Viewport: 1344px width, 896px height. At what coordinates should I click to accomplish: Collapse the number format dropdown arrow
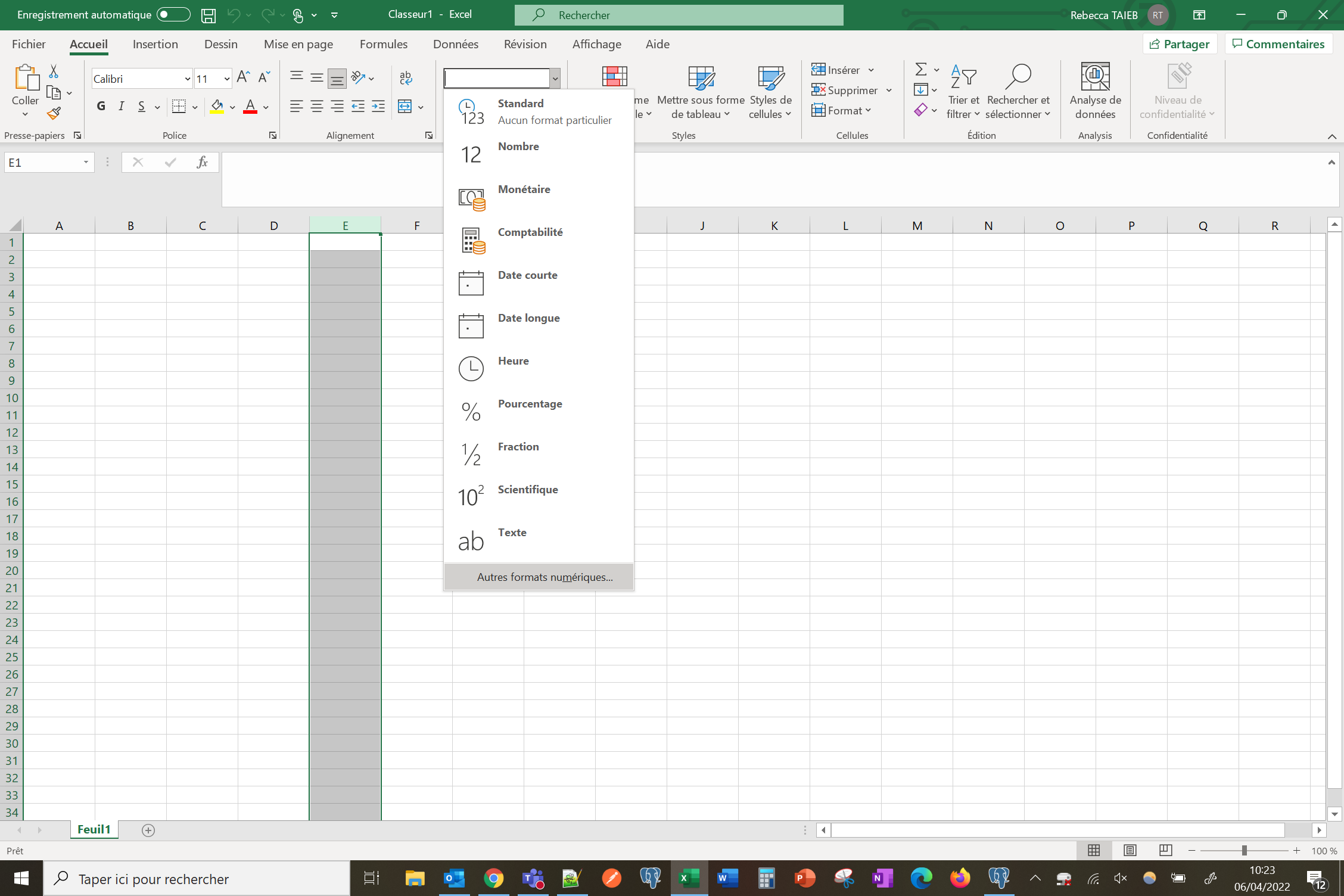(x=555, y=78)
